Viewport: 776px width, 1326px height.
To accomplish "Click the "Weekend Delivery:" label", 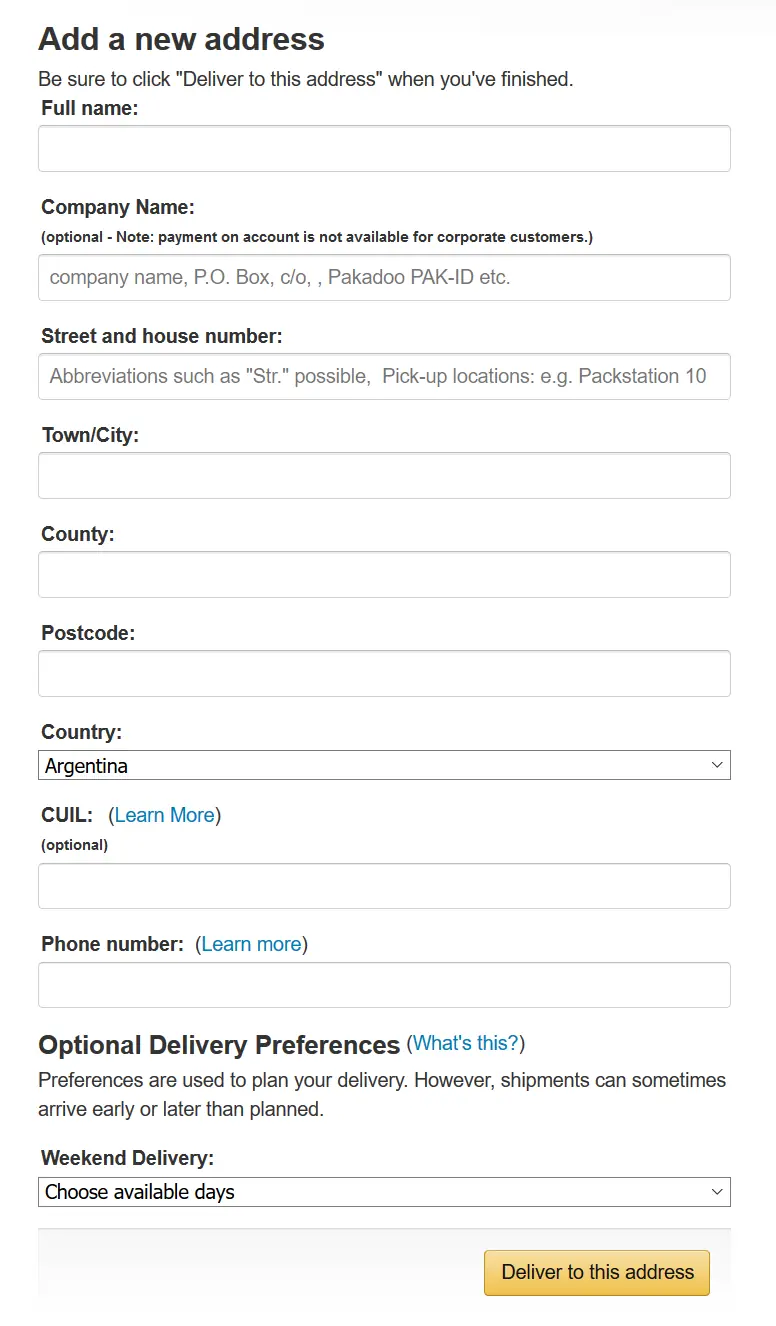I will click(128, 1158).
